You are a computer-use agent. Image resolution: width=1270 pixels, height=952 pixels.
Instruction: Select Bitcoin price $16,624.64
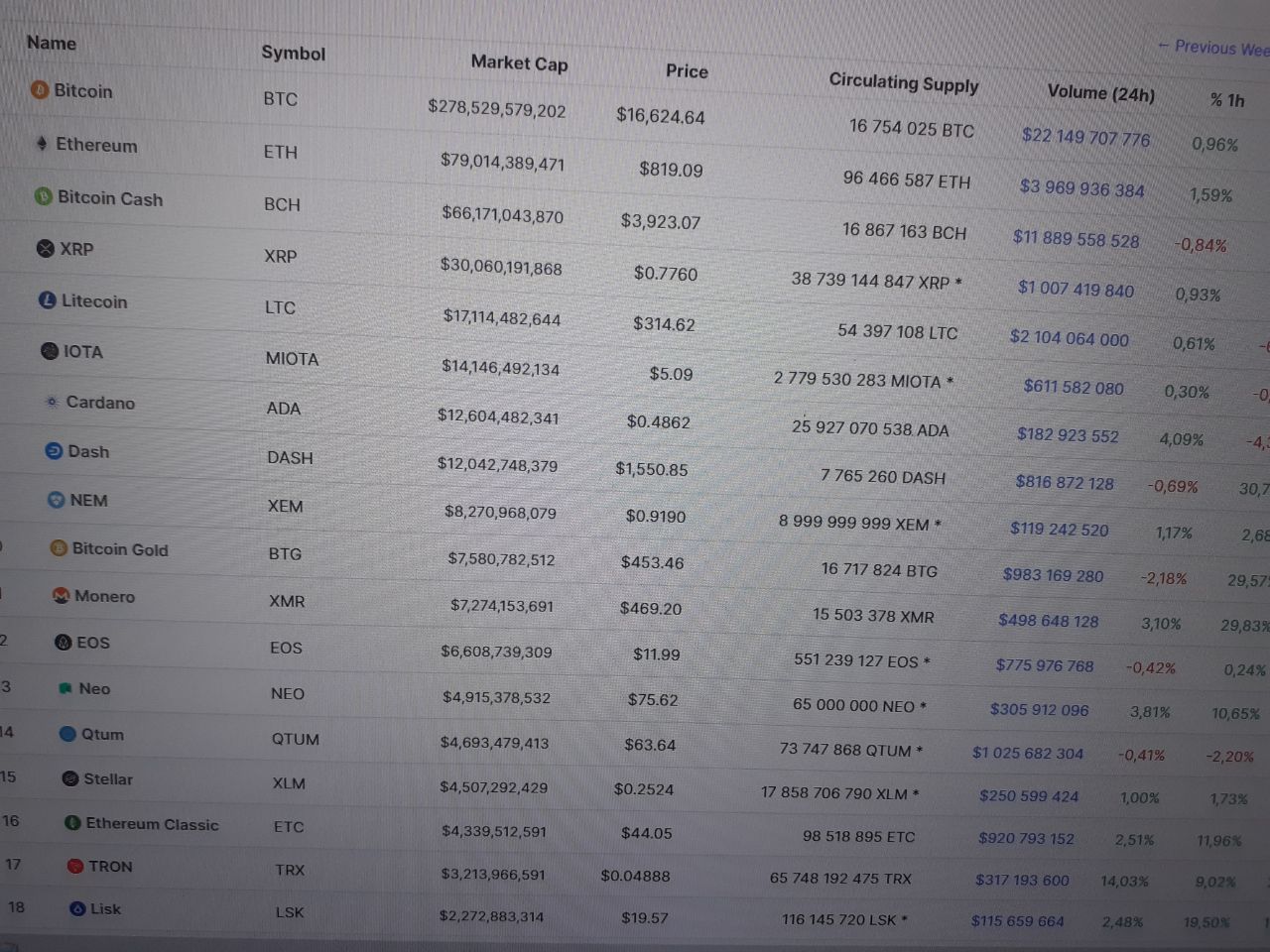click(x=661, y=116)
